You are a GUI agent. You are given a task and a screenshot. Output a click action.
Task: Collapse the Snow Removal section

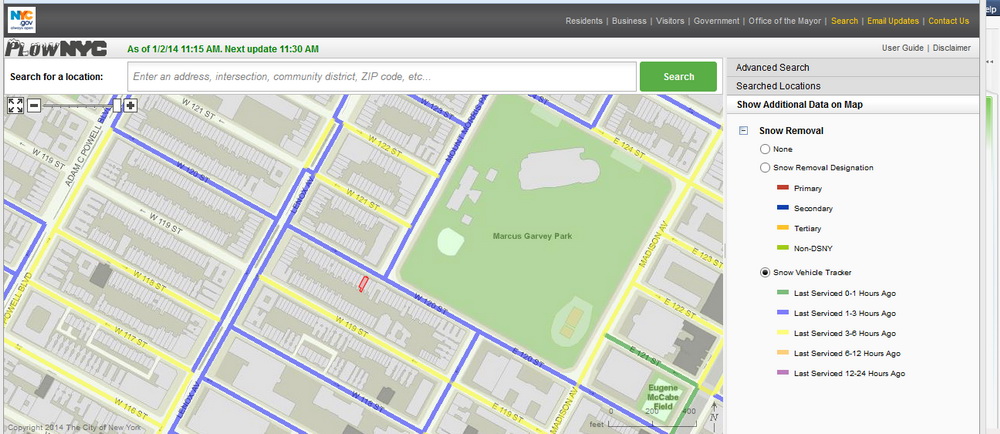pyautogui.click(x=743, y=131)
